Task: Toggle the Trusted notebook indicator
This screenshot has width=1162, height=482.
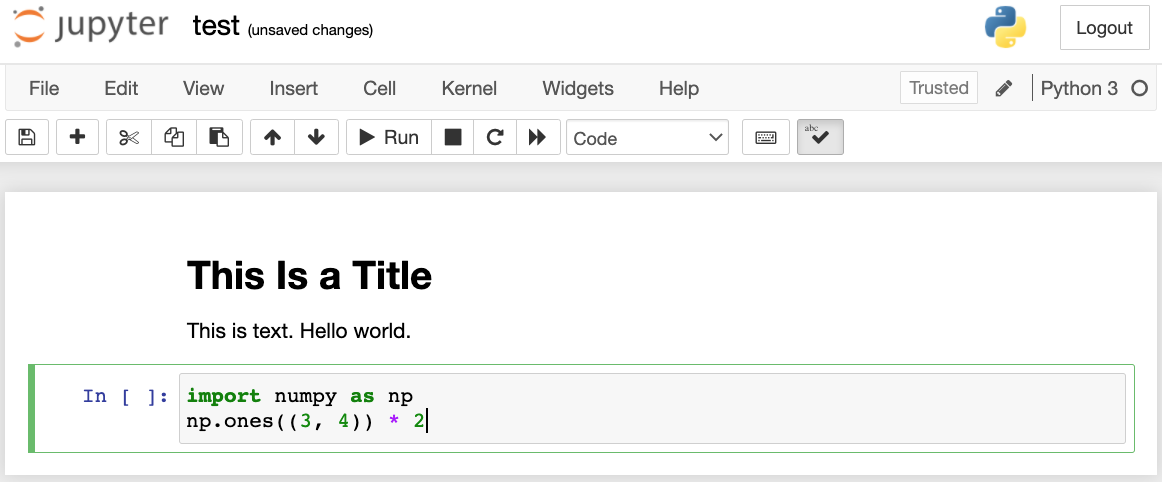Action: click(x=939, y=88)
